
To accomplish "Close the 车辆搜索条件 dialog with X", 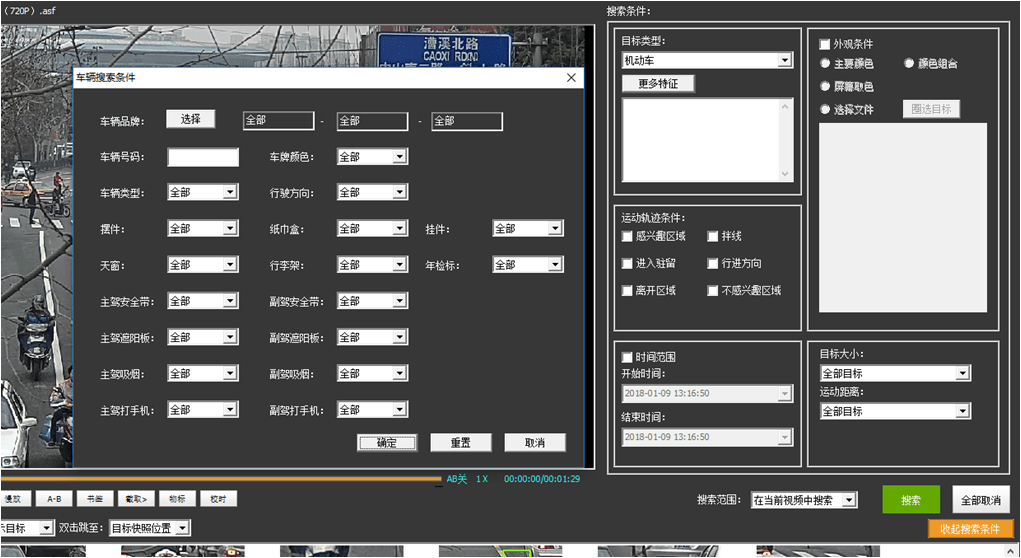I will [571, 77].
